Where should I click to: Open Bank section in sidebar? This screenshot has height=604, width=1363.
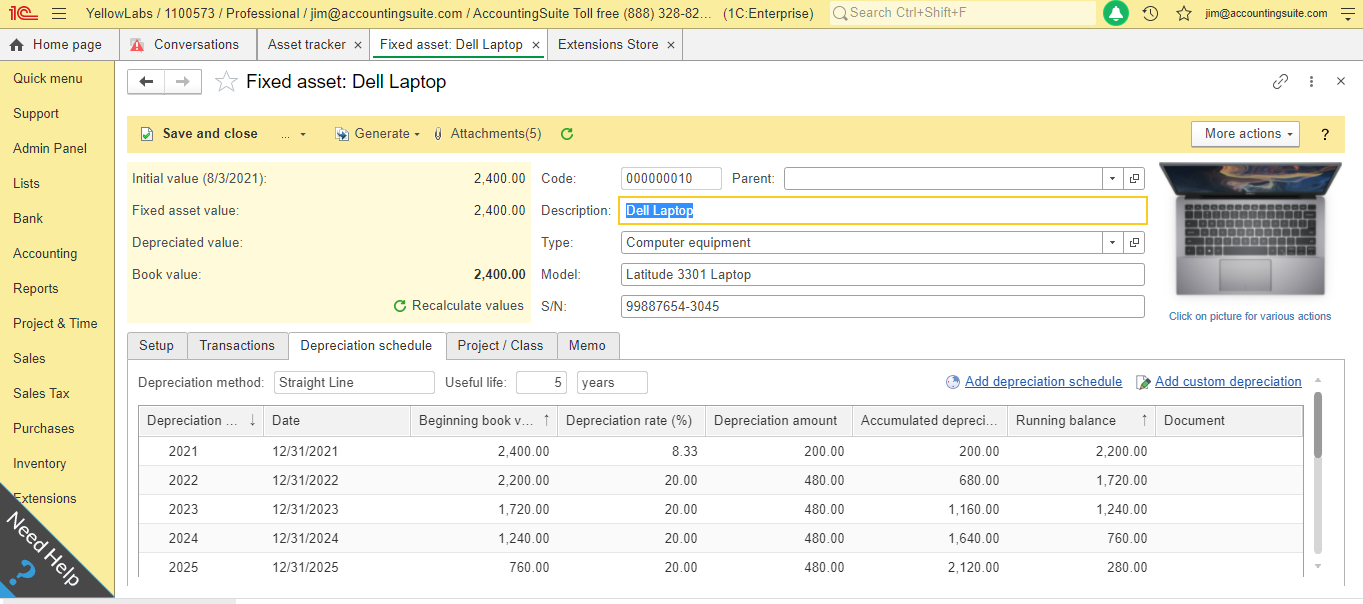click(x=28, y=219)
